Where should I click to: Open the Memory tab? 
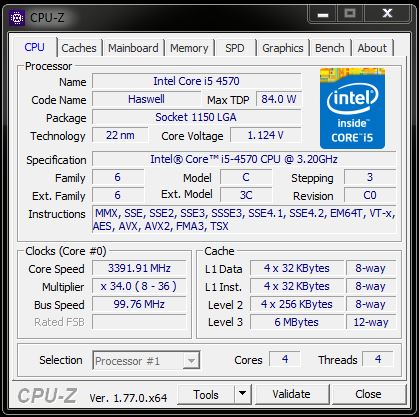click(189, 48)
